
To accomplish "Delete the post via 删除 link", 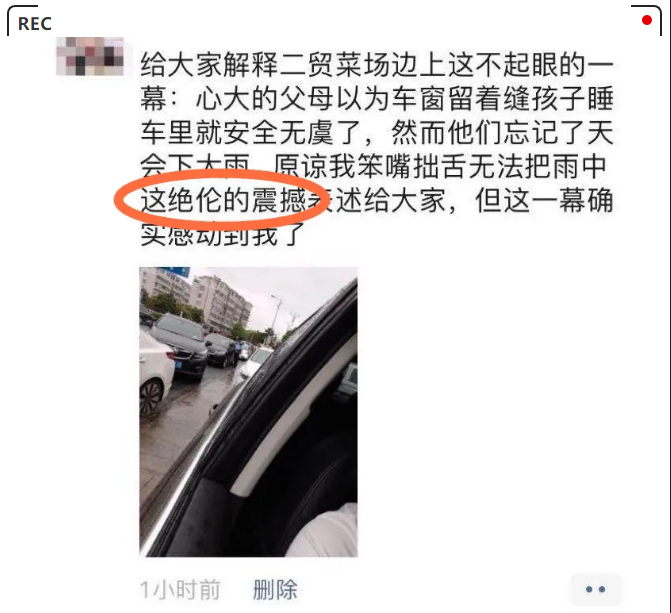I will coord(275,590).
